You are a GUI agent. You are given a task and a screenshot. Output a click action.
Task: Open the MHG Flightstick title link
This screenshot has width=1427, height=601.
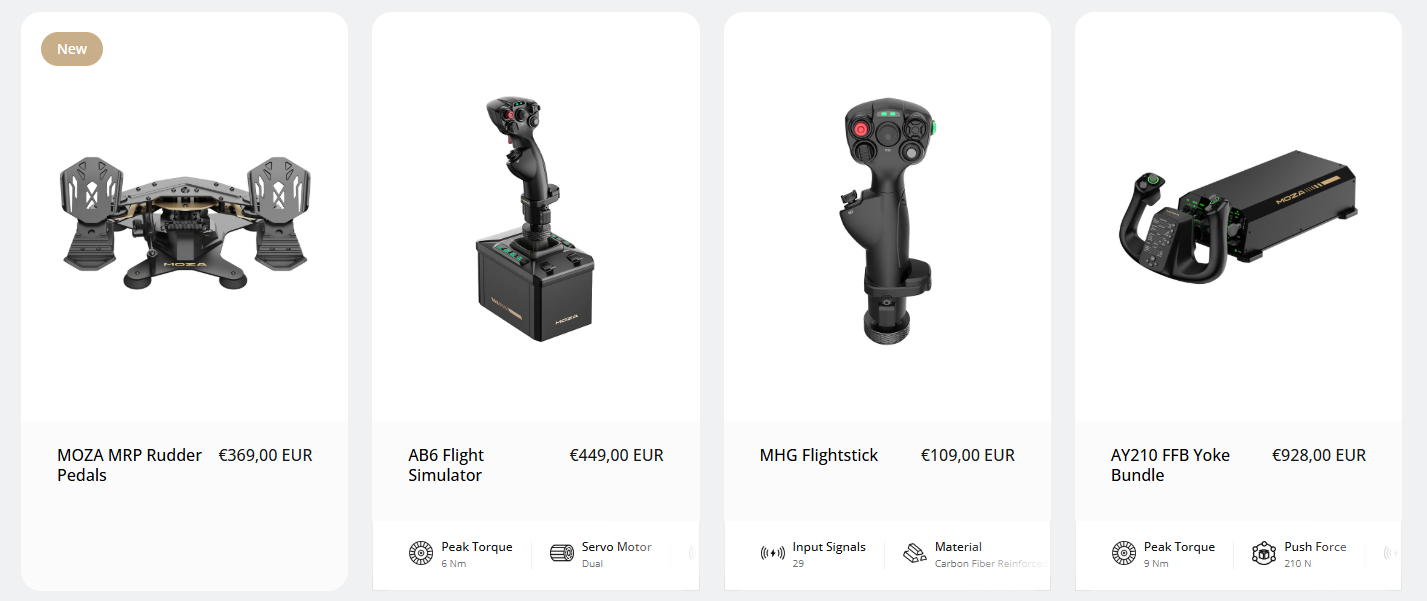click(819, 455)
